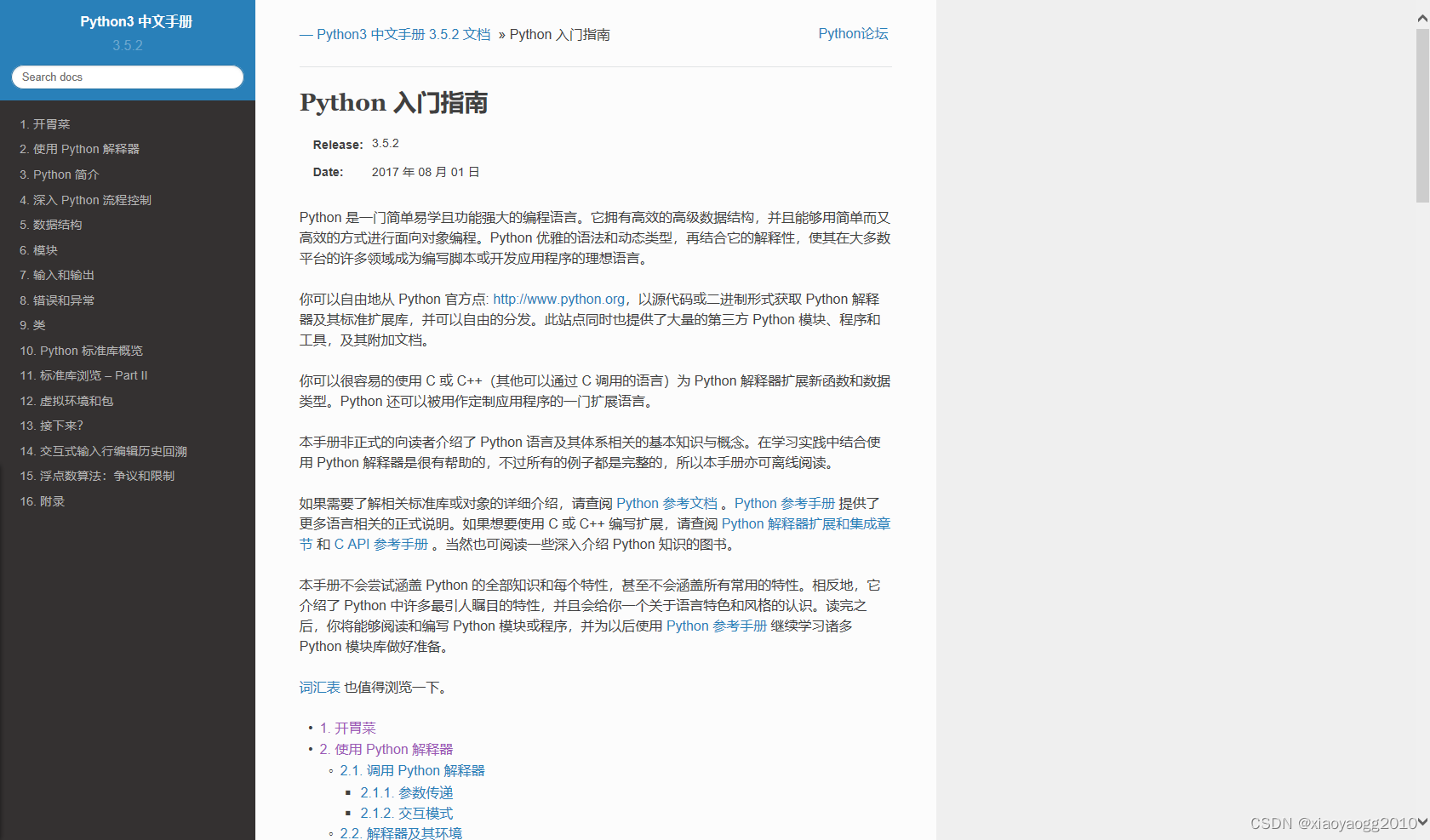Open the Python论坛 link
Image resolution: width=1430 pixels, height=840 pixels.
853,33
